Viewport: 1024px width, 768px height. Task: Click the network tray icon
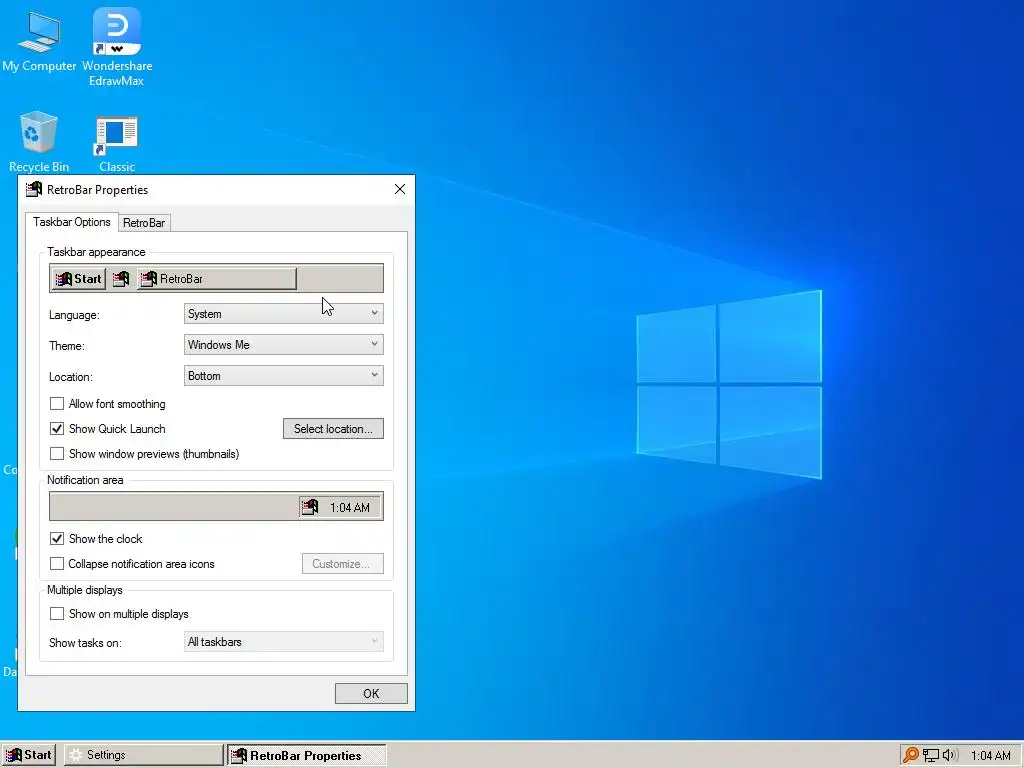tap(931, 756)
